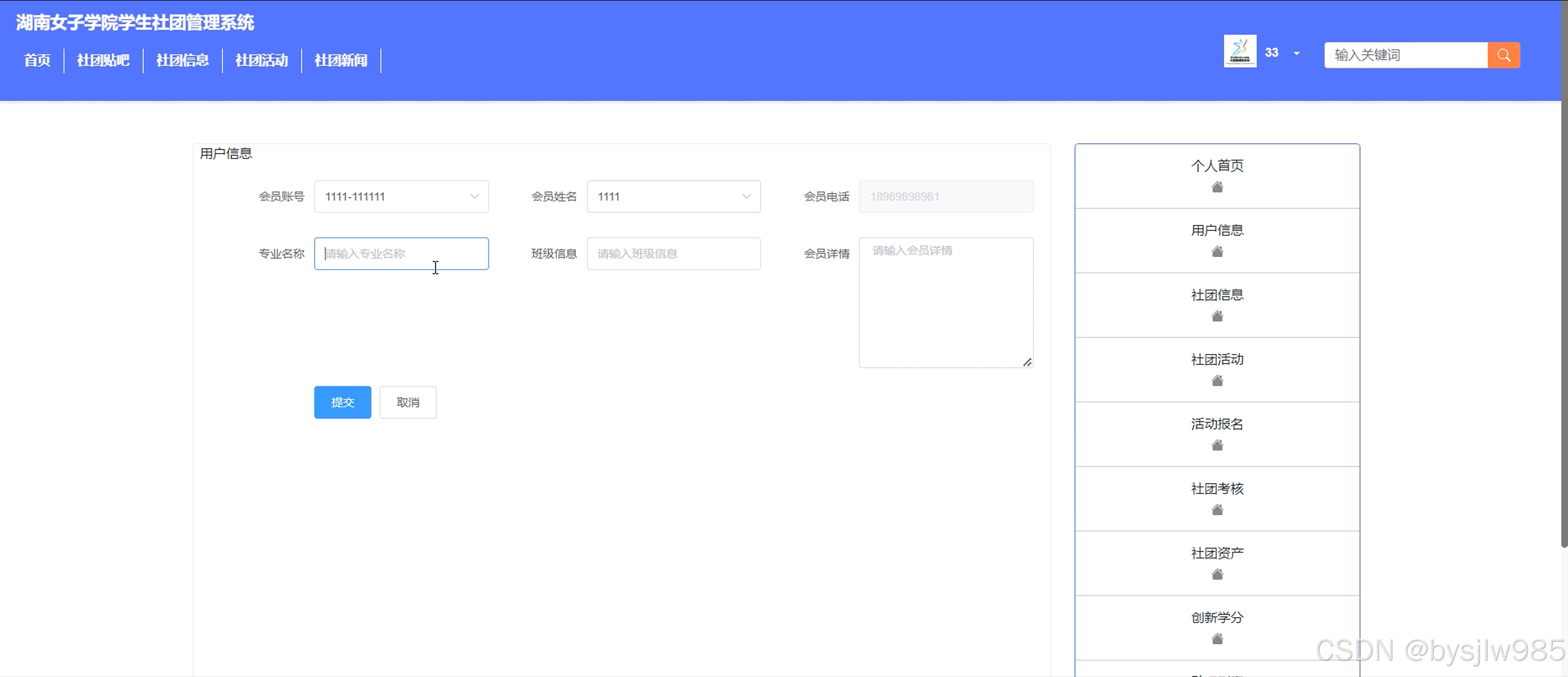Go to 首页 in top navigation
This screenshot has width=1568, height=677.
(37, 60)
